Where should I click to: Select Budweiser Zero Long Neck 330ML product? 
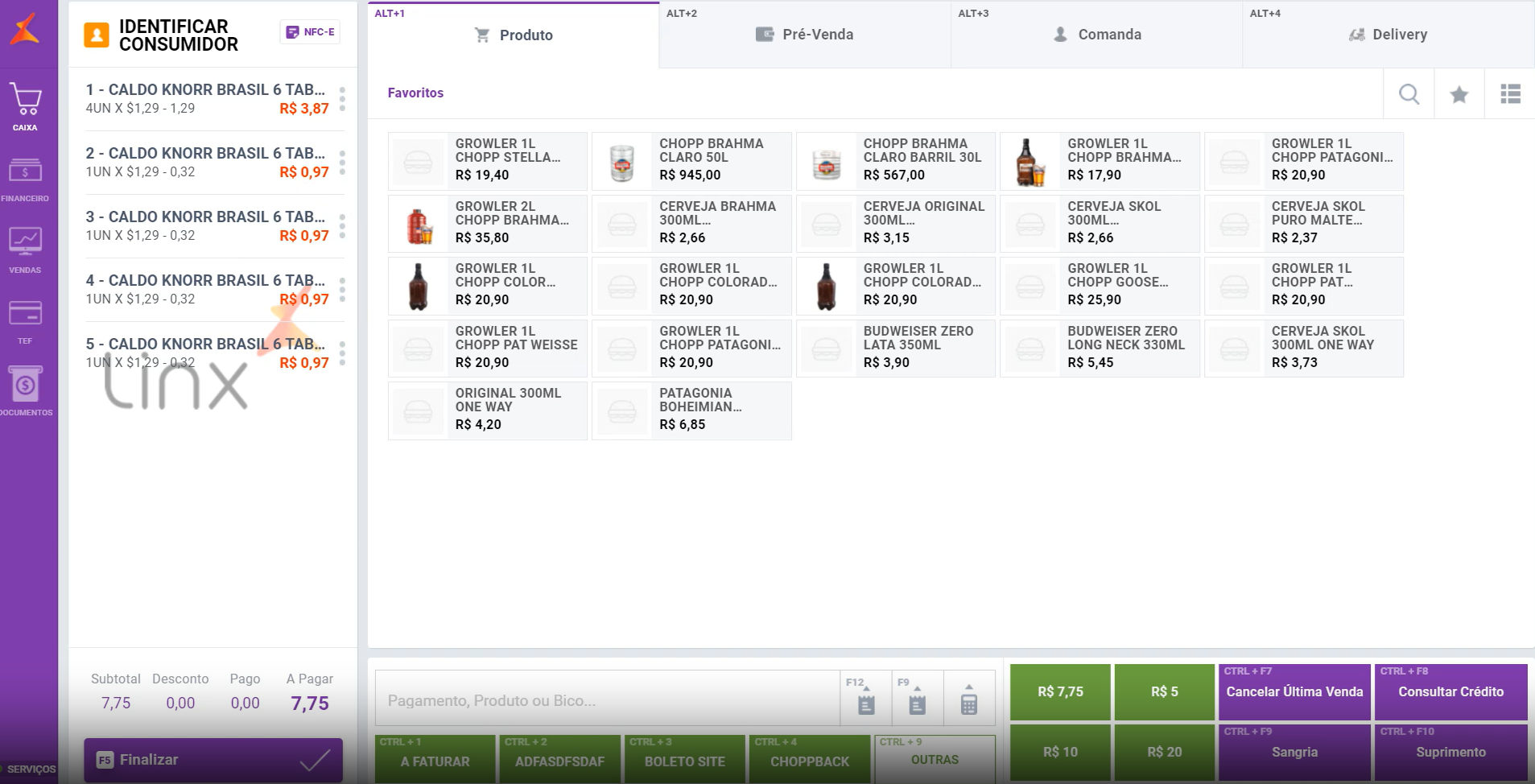pos(1100,349)
